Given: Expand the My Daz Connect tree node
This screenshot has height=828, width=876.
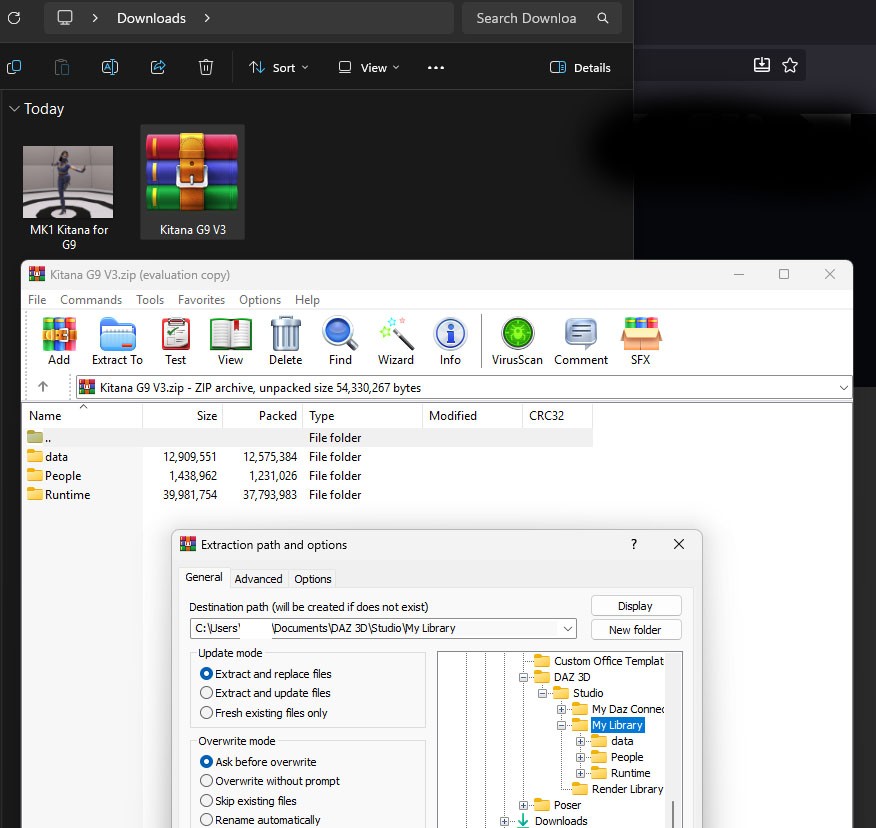Looking at the screenshot, I should (x=561, y=710).
